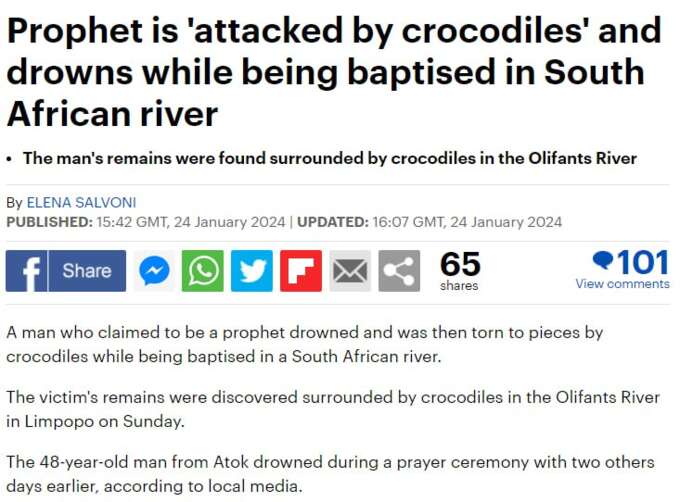Click the 101 comments count
Image resolution: width=680 pixels, height=502 pixels.
(643, 262)
